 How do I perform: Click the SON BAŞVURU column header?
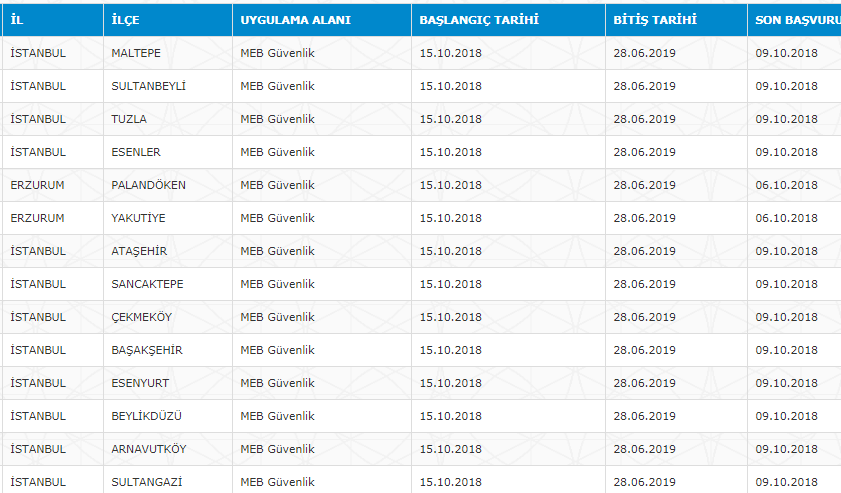tap(797, 20)
